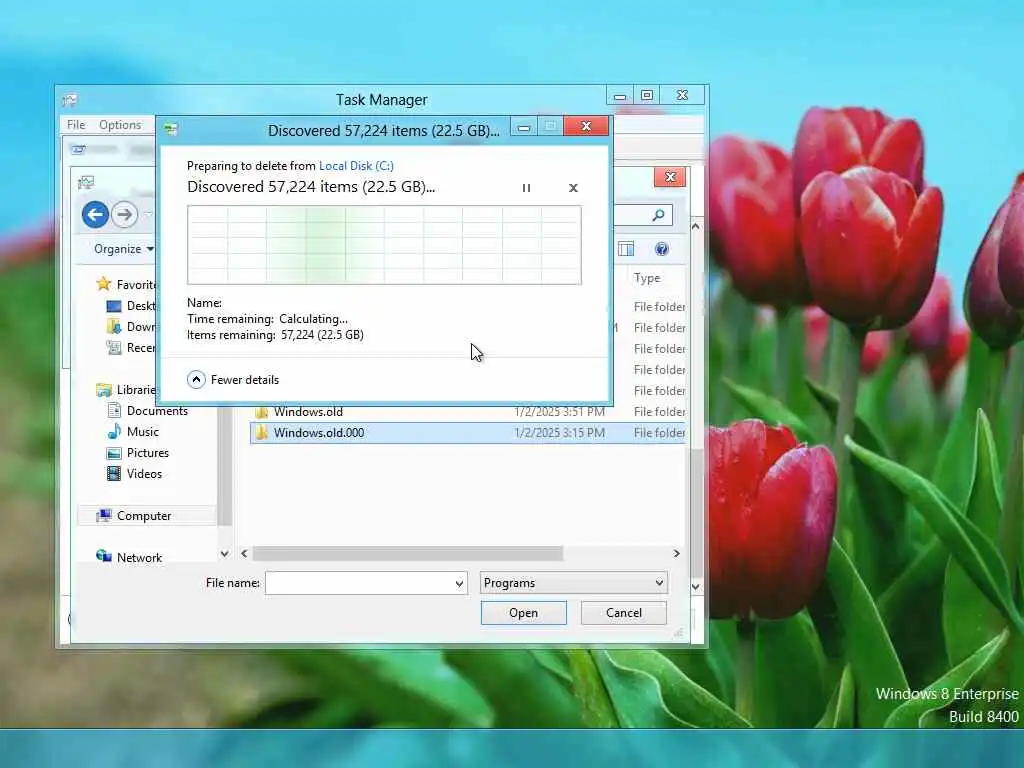Click the Back arrow in the Open dialog
The height and width of the screenshot is (768, 1024).
tap(95, 214)
